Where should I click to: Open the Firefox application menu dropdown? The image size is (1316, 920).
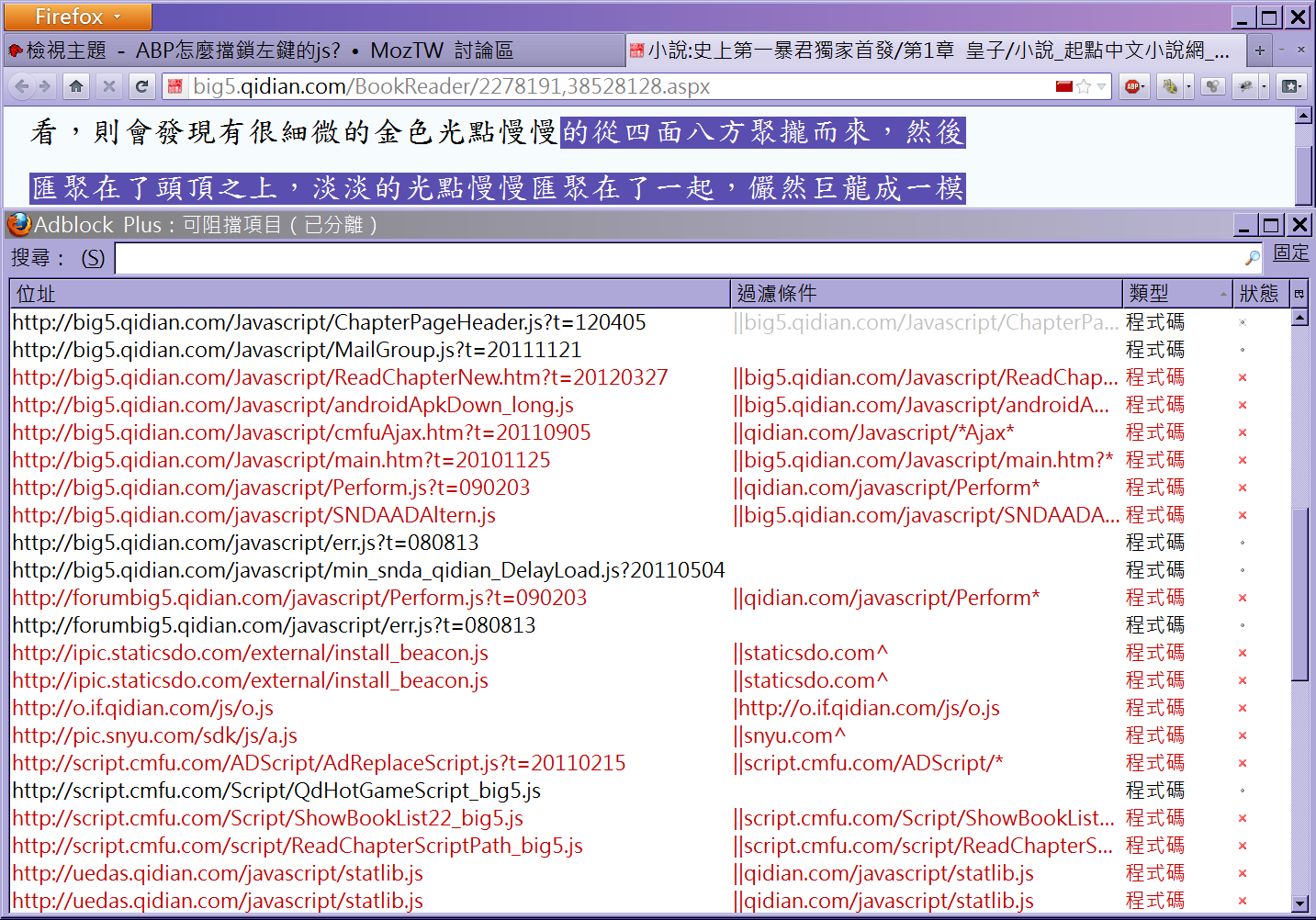tap(77, 17)
